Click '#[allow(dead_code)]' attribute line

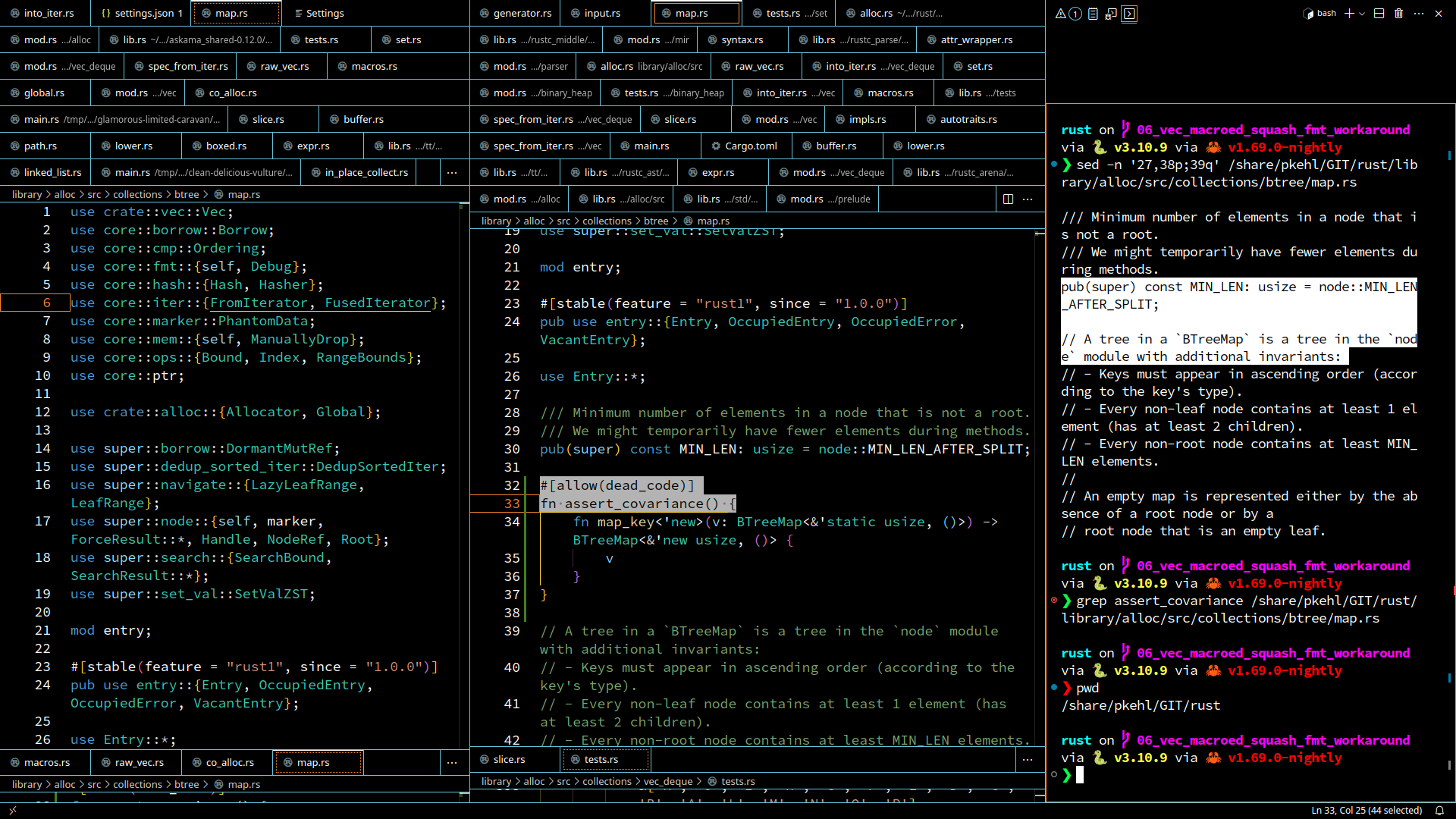(617, 485)
